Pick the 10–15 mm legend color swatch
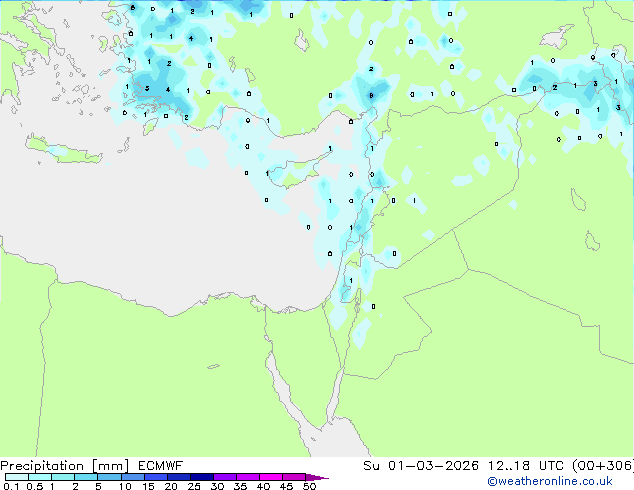 pos(132,477)
